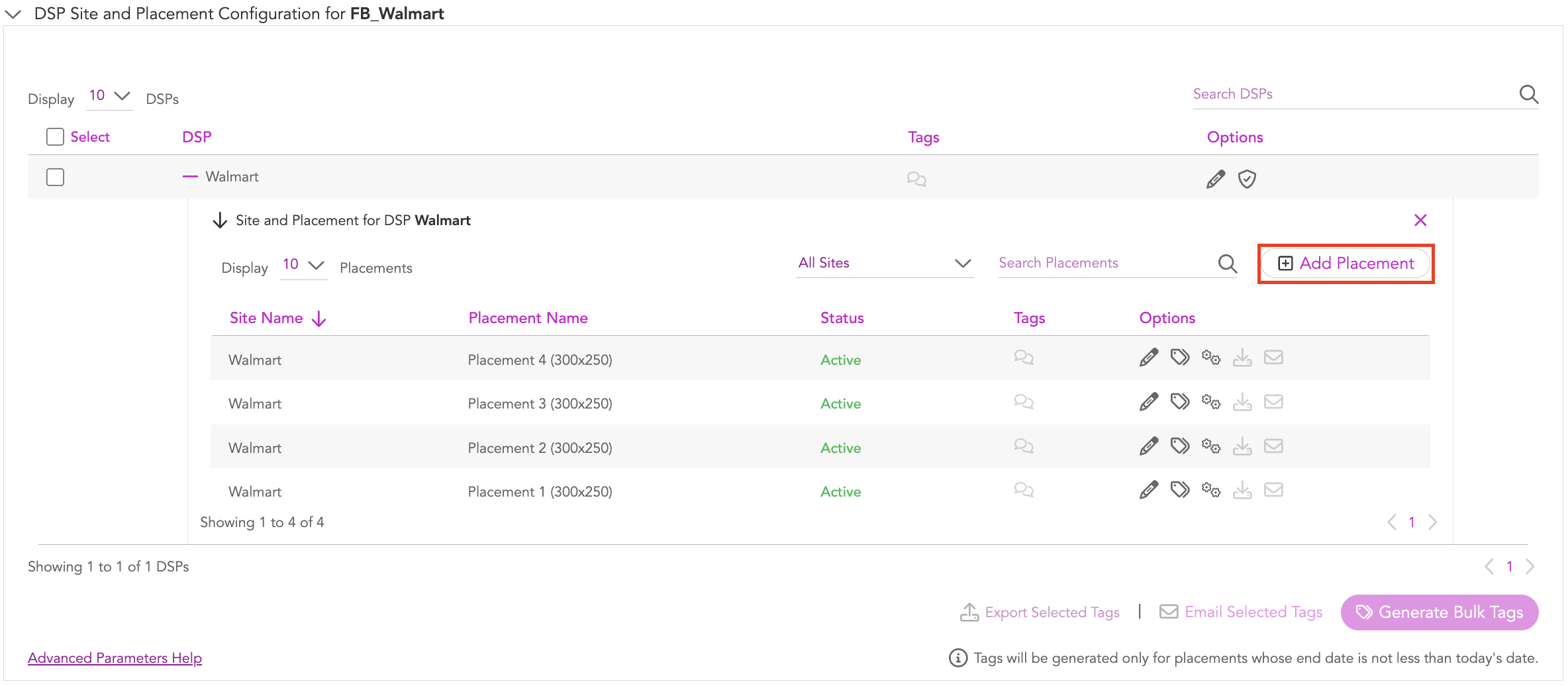
Task: Sort by Site Name column
Action: (x=277, y=318)
